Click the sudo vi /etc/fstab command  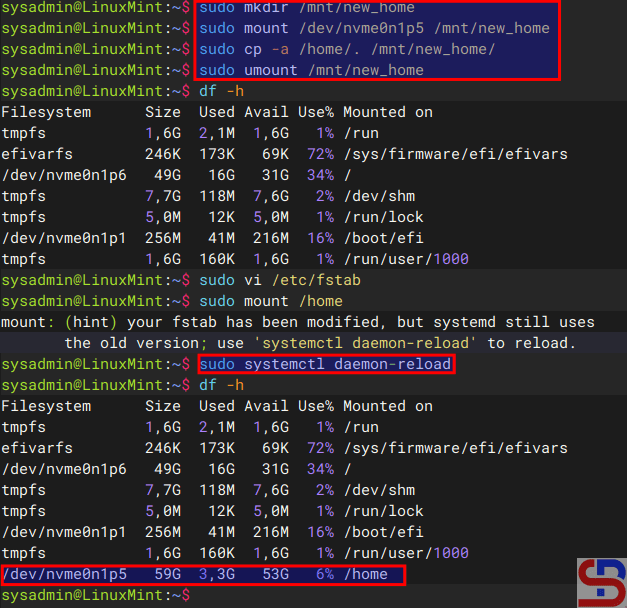coord(279,280)
